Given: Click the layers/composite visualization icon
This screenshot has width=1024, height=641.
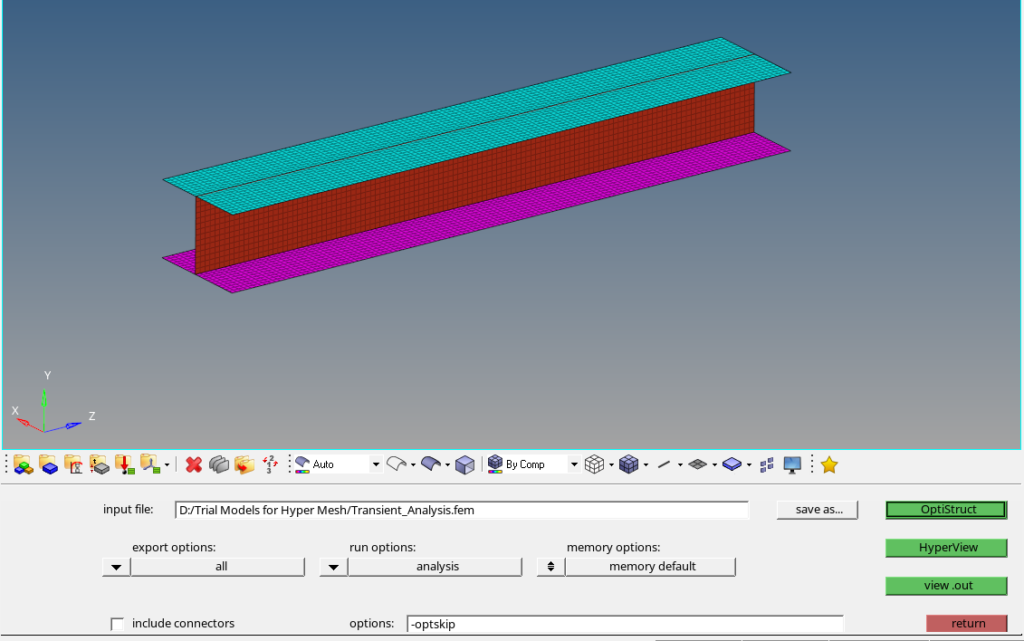Looking at the screenshot, I should coord(732,464).
